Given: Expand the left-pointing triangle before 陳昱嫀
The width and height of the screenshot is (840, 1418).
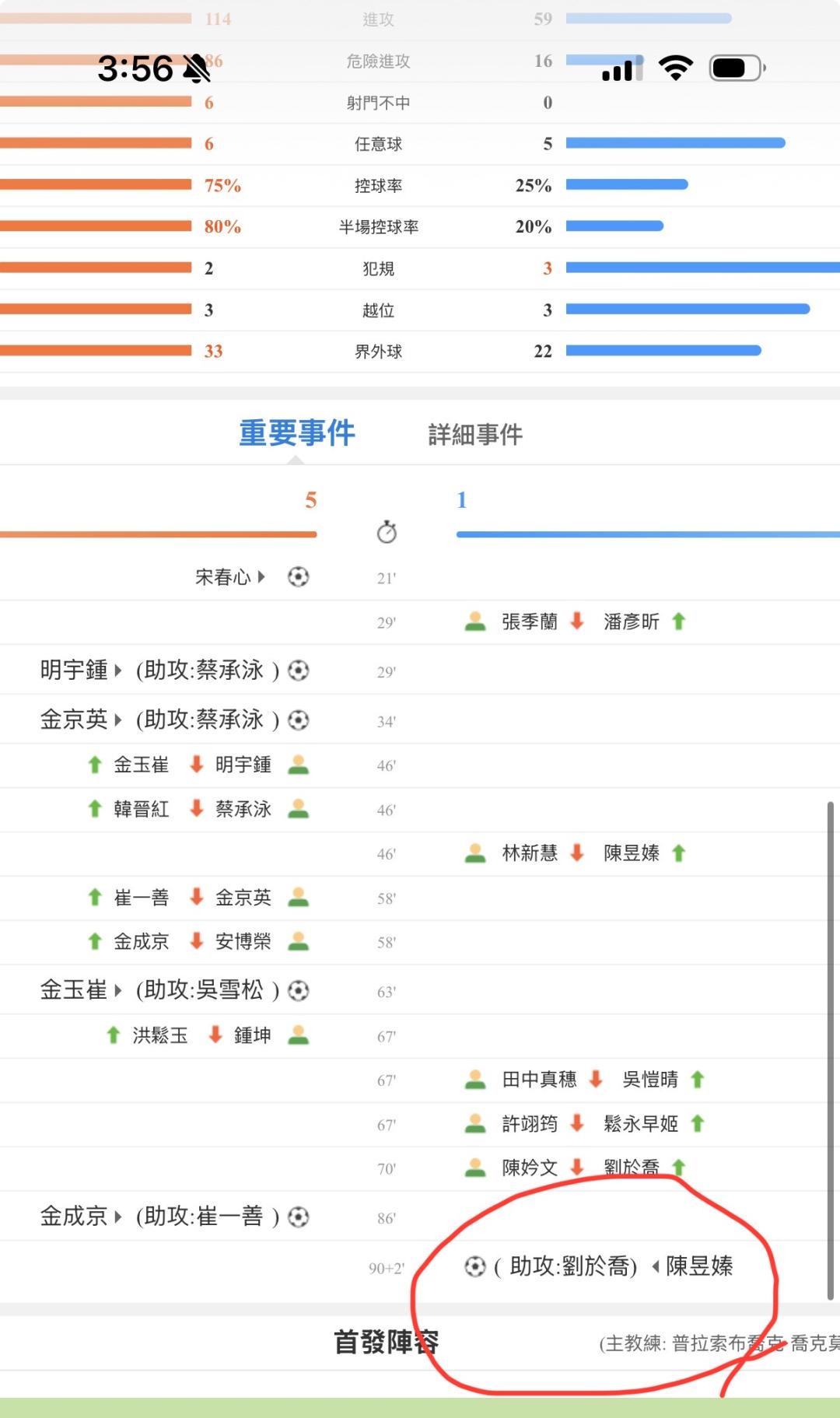Looking at the screenshot, I should click(x=656, y=1267).
